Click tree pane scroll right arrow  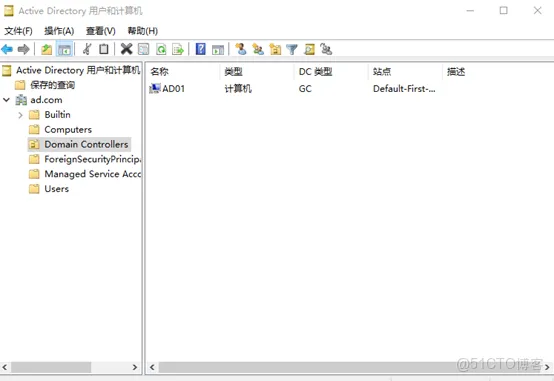click(135, 367)
